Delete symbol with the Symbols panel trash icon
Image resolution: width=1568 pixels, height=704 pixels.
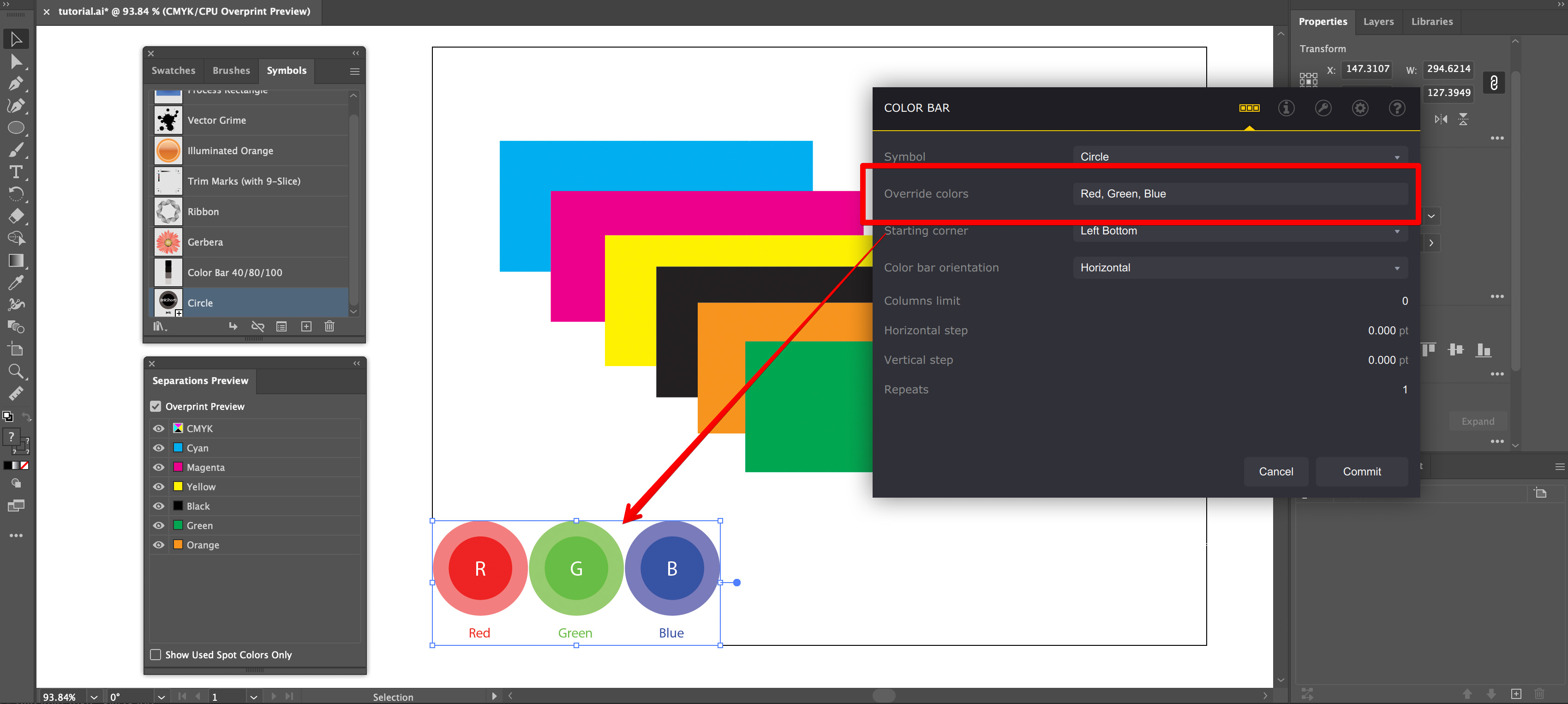(329, 326)
